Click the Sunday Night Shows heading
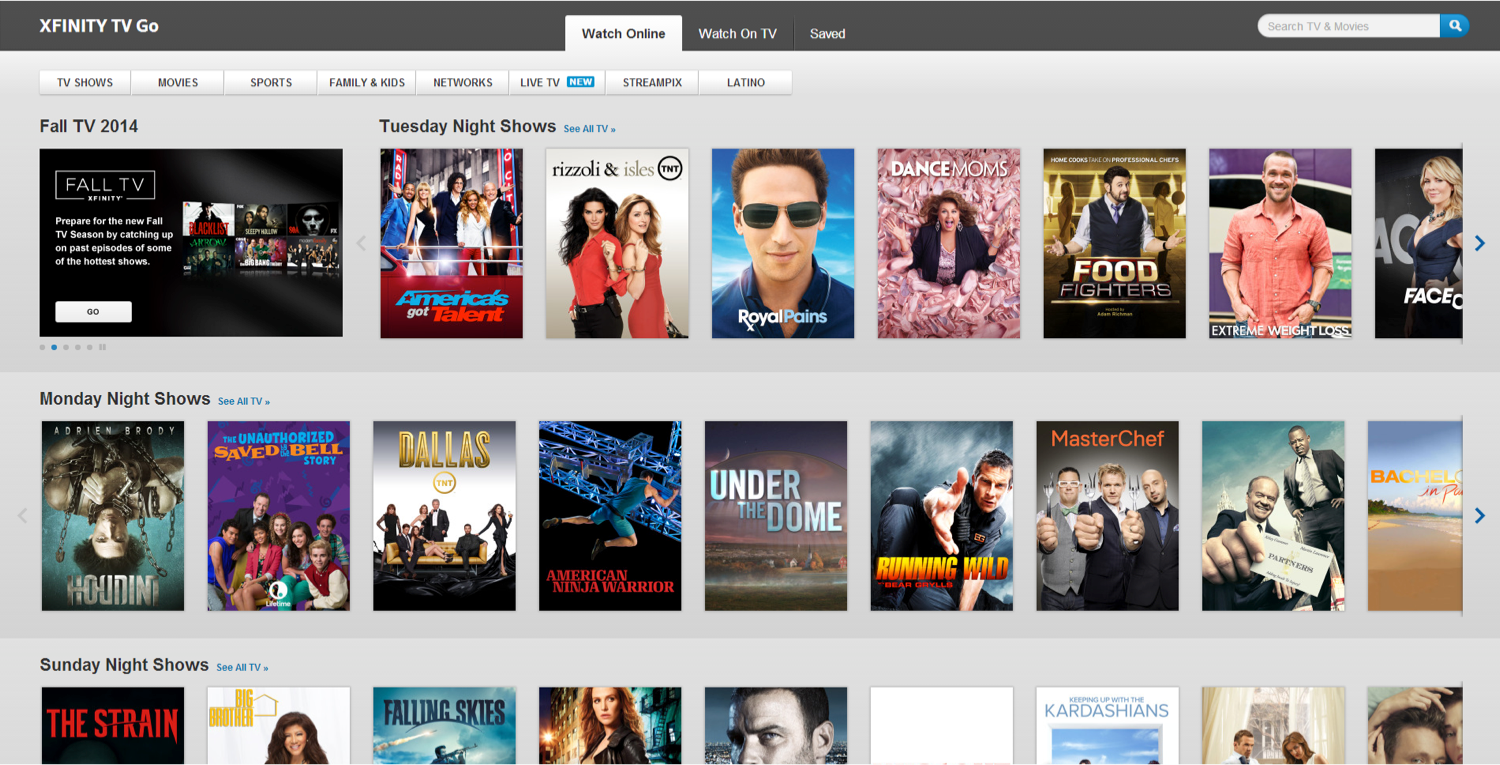This screenshot has height=765, width=1500. pos(124,664)
